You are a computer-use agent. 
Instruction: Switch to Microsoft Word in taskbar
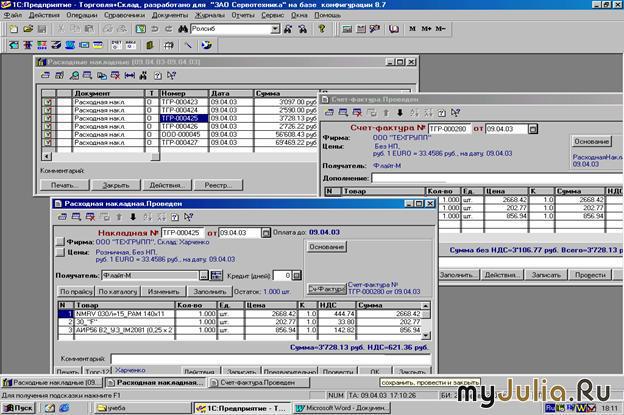[341, 408]
